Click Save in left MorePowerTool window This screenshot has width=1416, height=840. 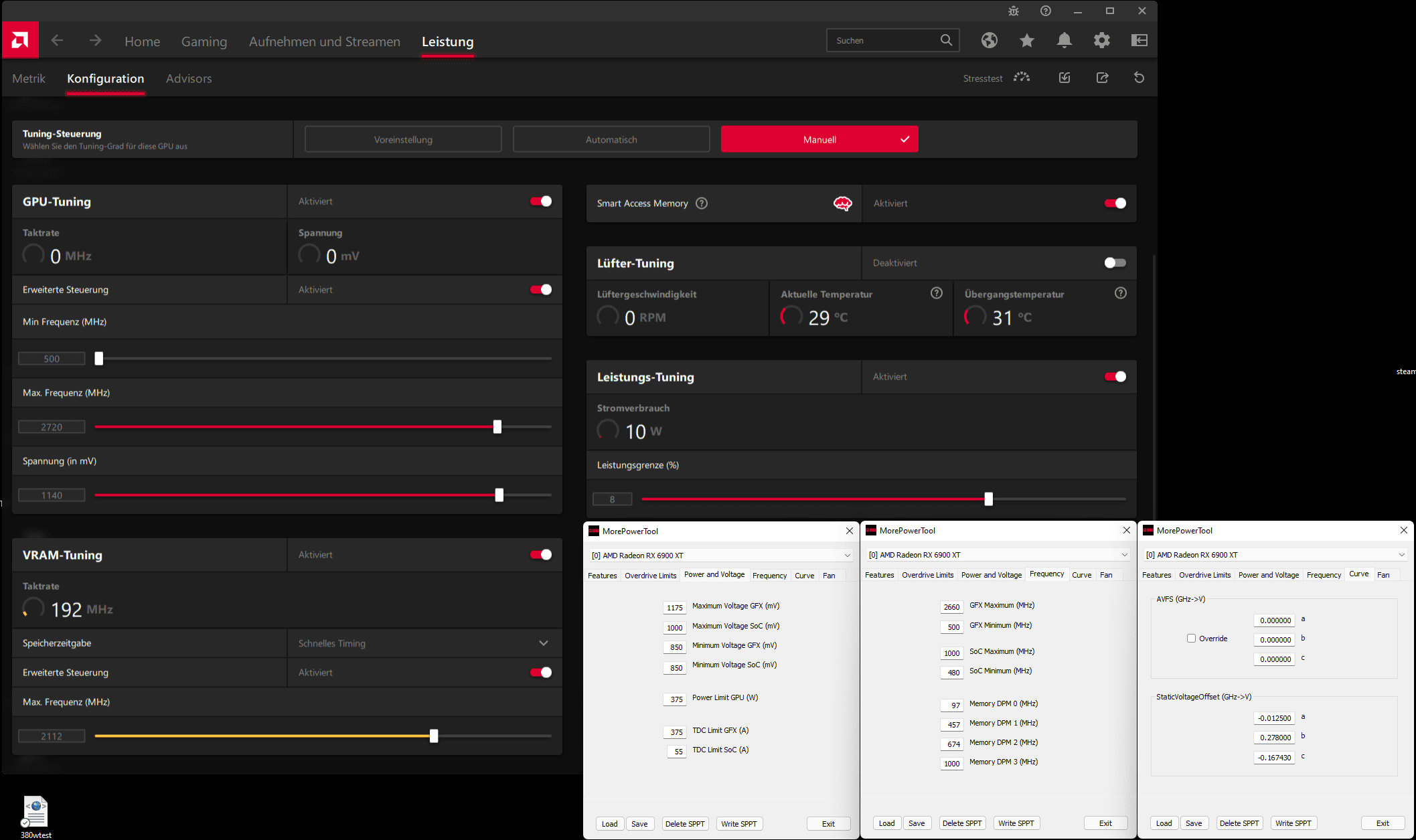pos(639,824)
